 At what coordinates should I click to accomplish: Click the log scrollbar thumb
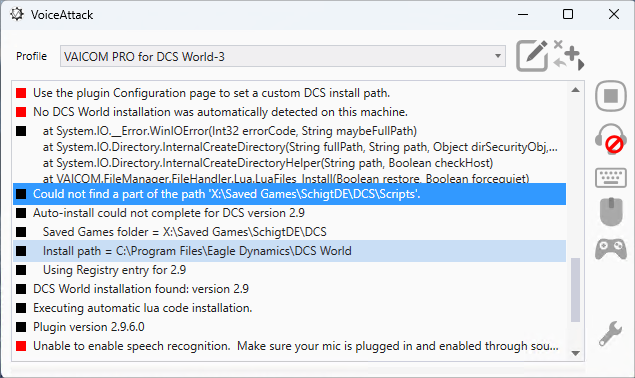click(x=575, y=290)
